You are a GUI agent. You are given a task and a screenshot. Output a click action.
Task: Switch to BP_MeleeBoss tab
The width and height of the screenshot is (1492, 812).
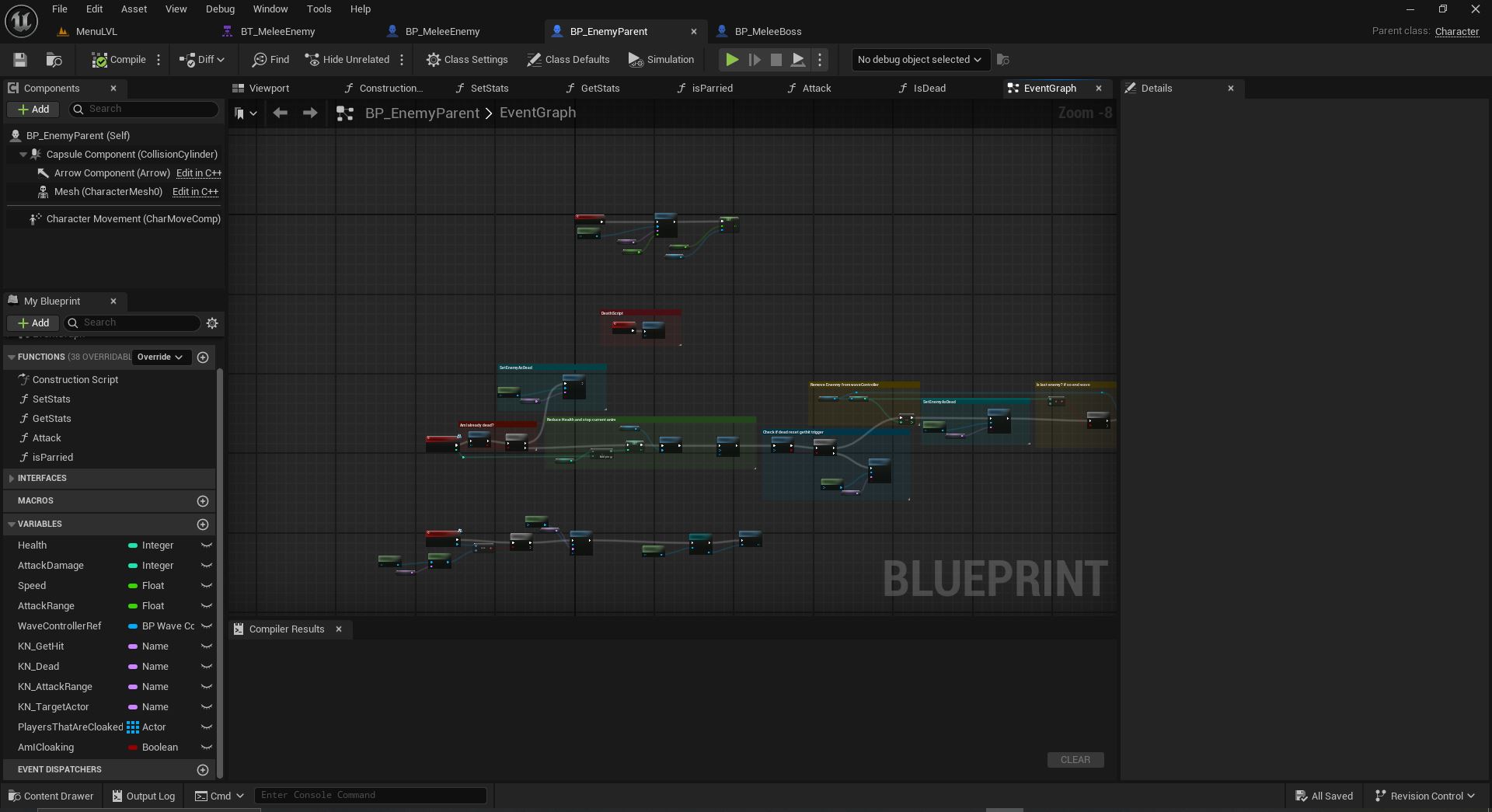[768, 32]
